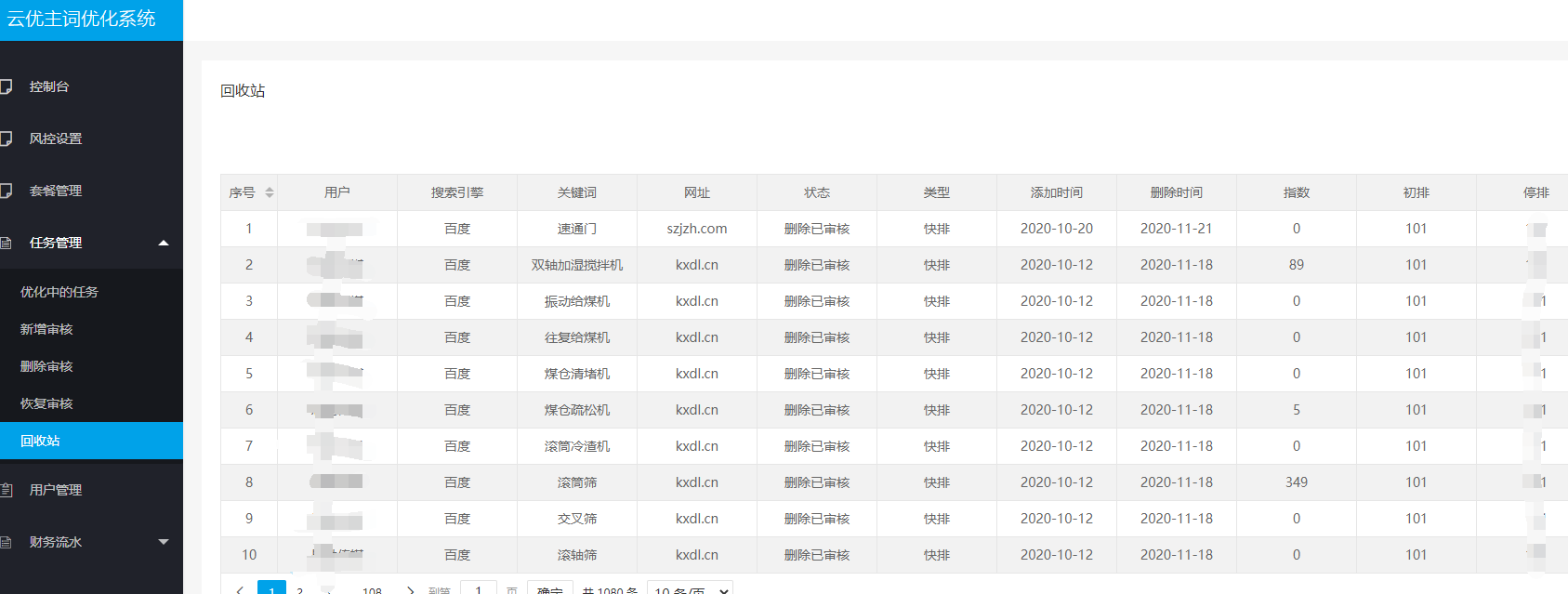Image resolution: width=1568 pixels, height=594 pixels.
Task: Sort the table by the 序号 sort arrows
Action: point(270,192)
